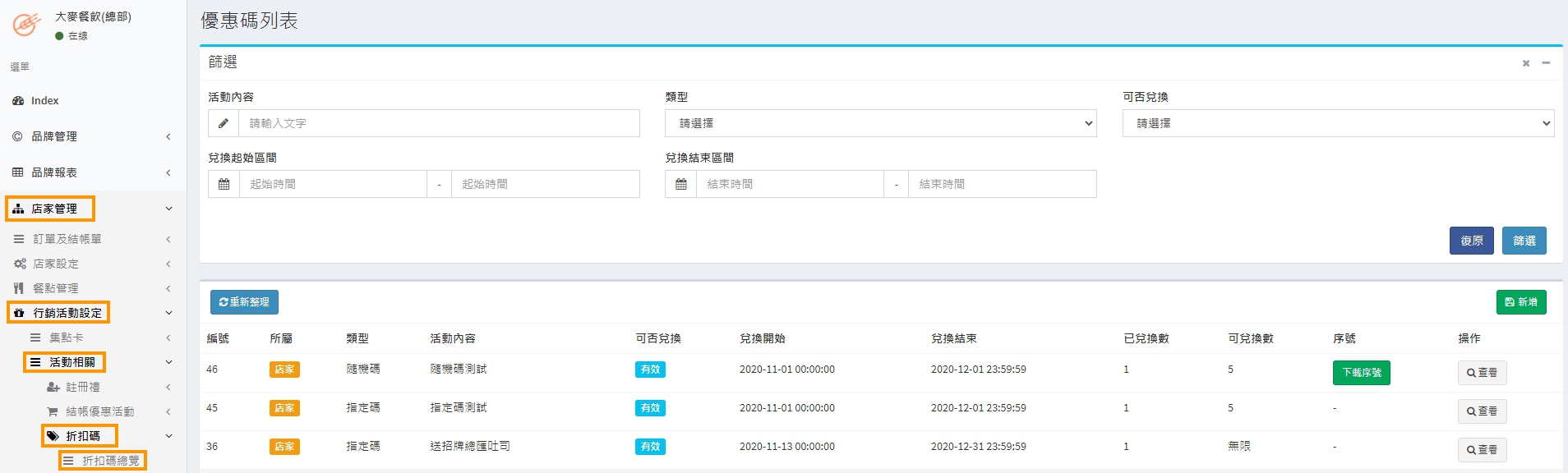Expand the 品牌管理 sidebar menu
1568x473 pixels.
tap(54, 136)
